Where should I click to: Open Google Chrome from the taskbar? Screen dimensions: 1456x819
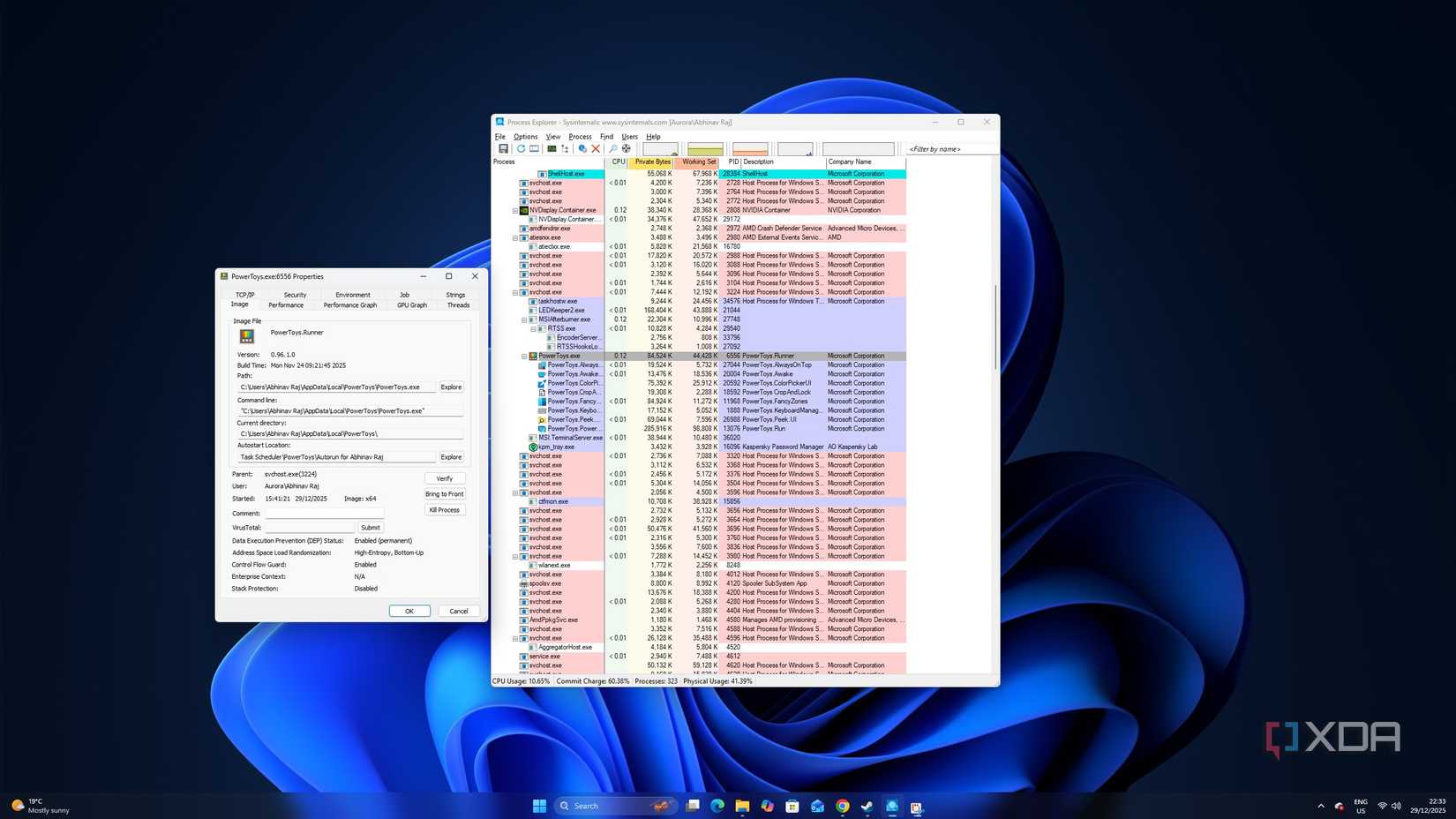pyautogui.click(x=843, y=806)
